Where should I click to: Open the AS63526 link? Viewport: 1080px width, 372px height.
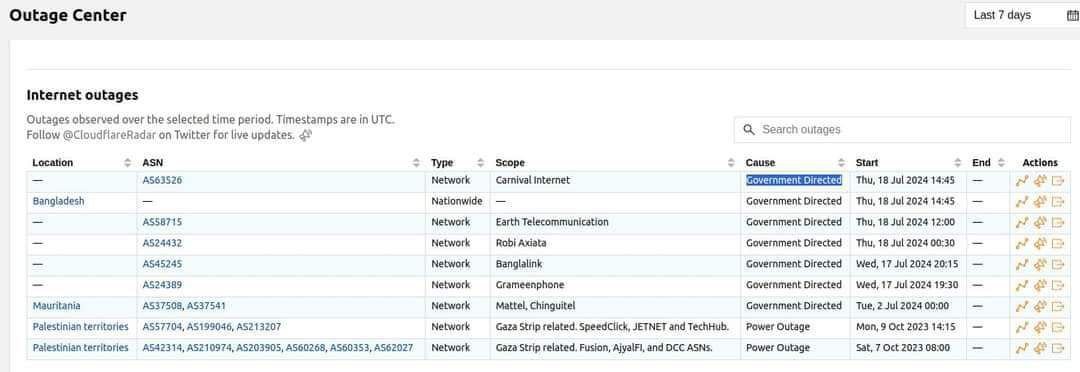click(162, 180)
